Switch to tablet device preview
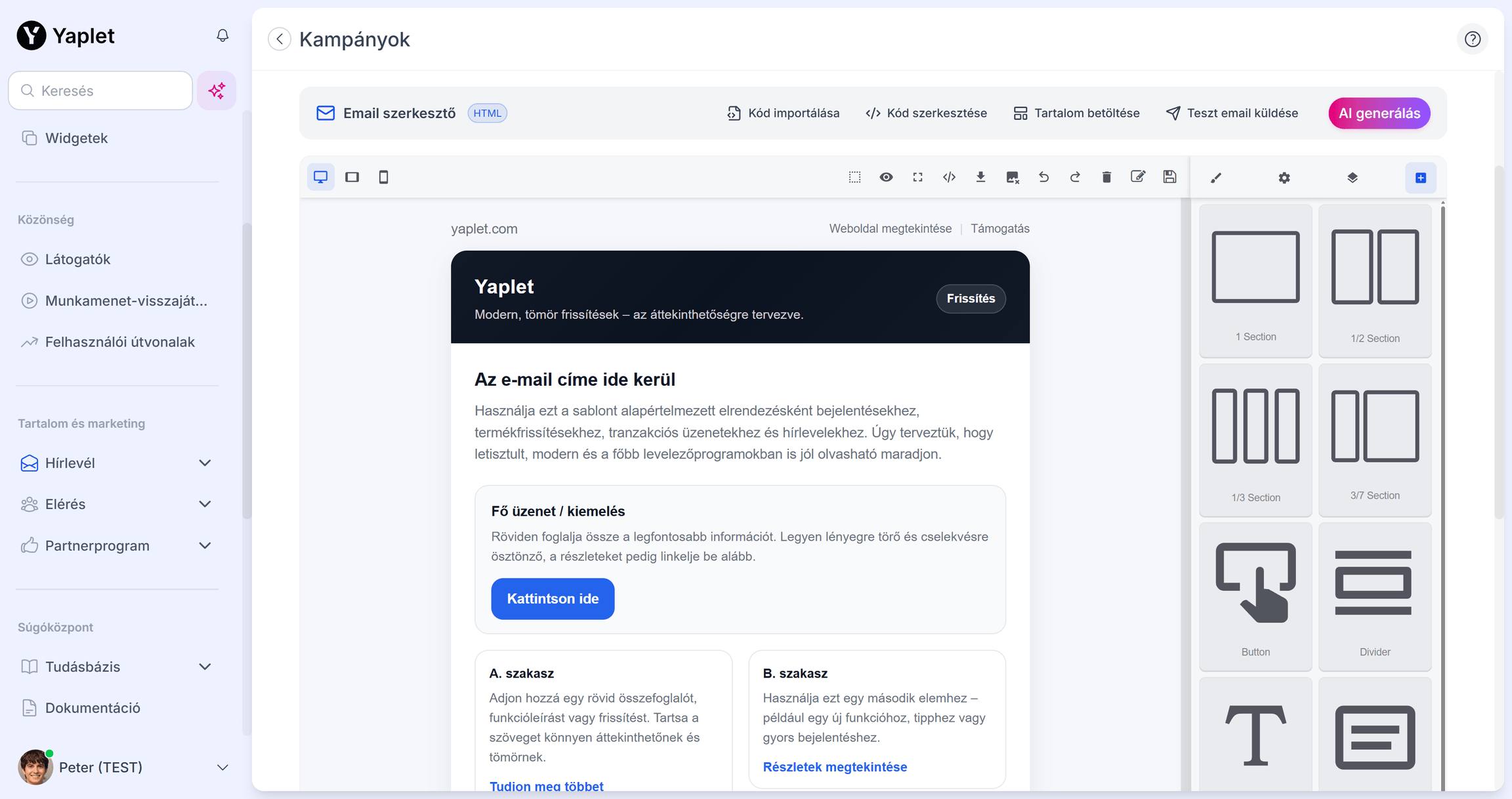 tap(352, 177)
